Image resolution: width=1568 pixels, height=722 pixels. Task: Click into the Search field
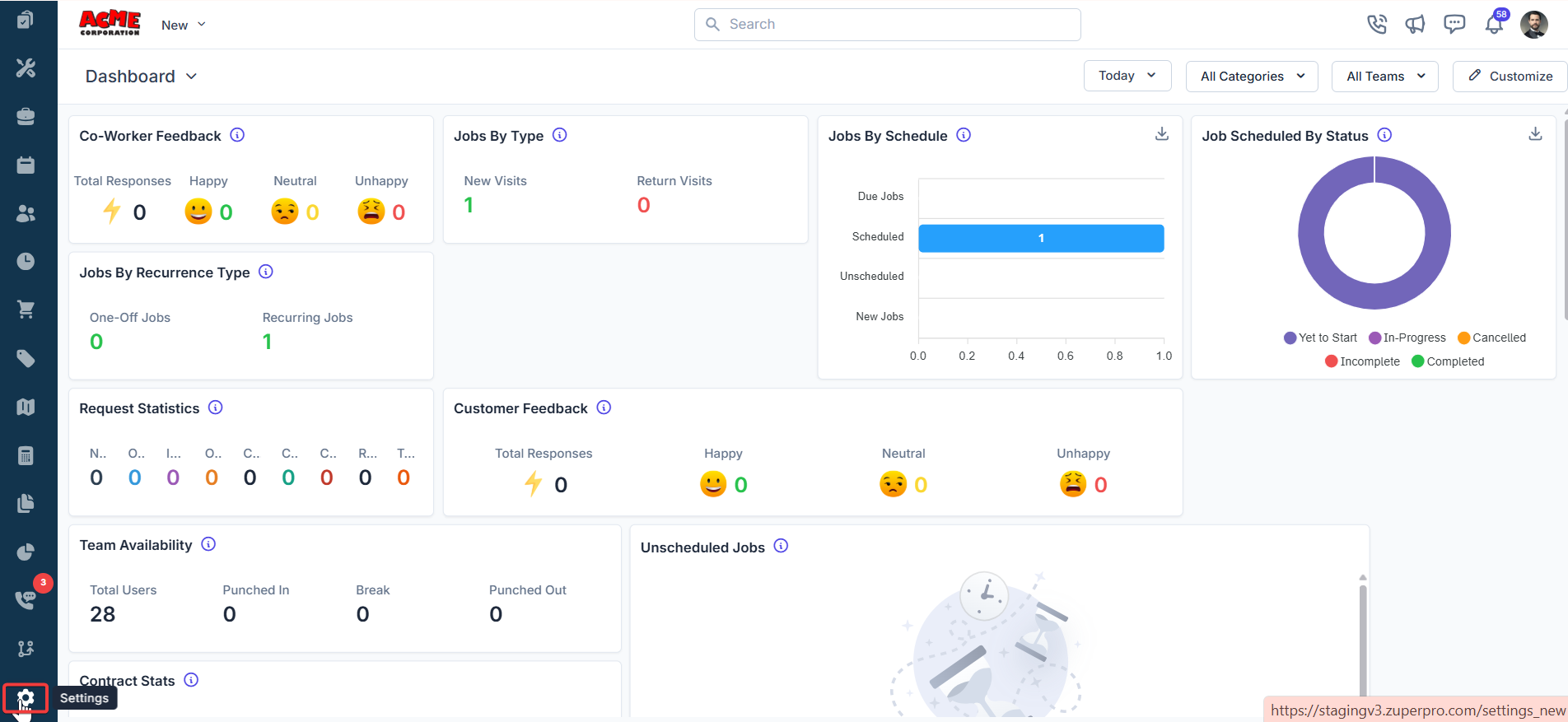tap(888, 25)
